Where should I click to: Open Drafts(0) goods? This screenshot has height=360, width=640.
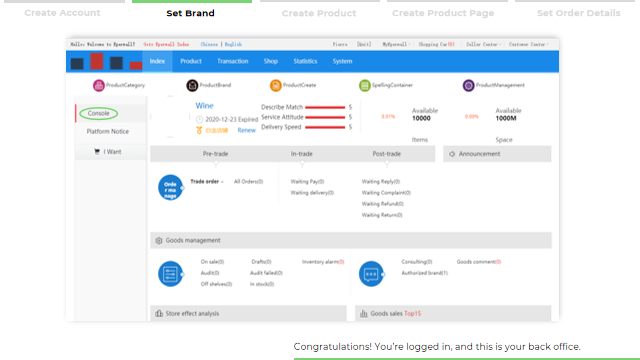tap(261, 262)
